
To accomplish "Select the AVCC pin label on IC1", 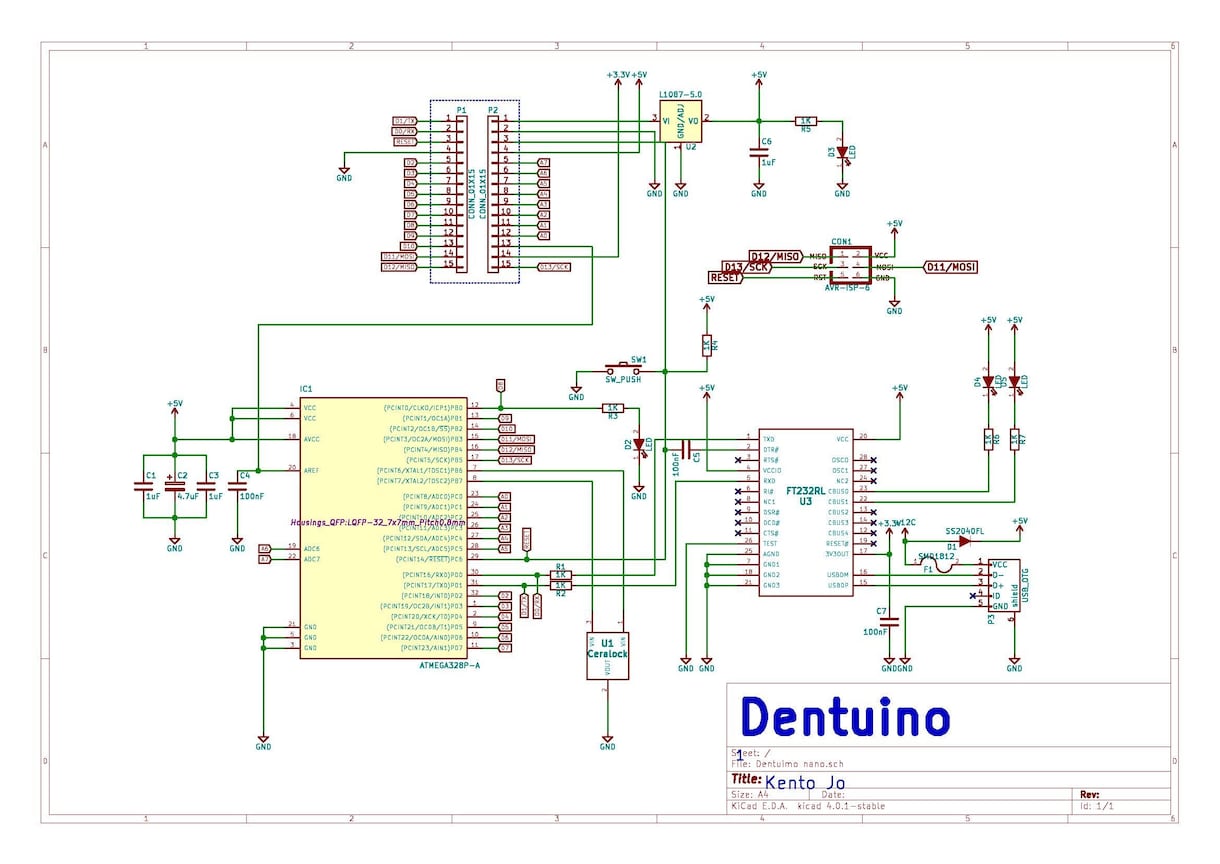I will 313,438.
